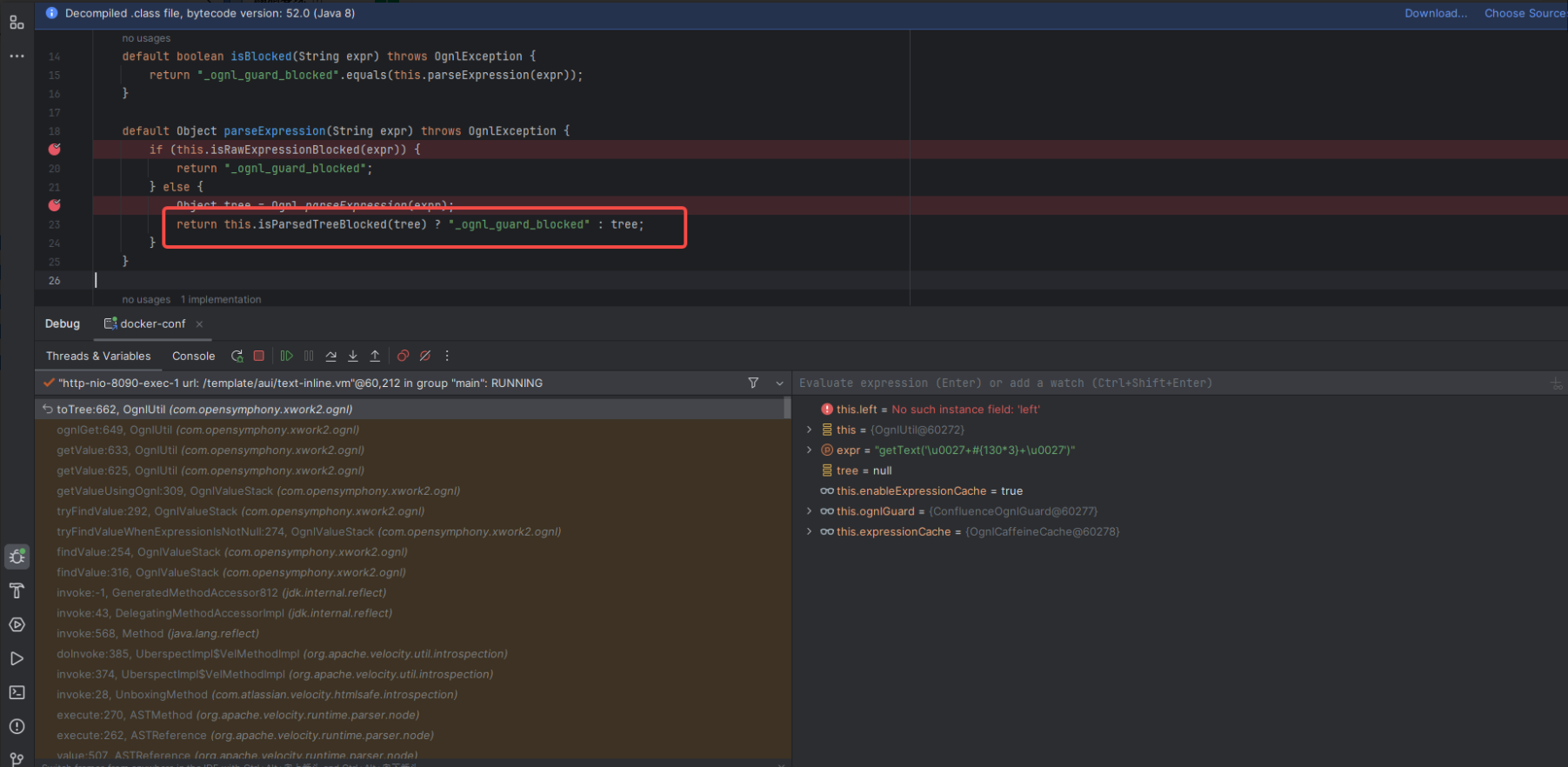This screenshot has width=1568, height=767.
Task: Select invoke:374 UberspectImpl frame
Action: (409, 674)
